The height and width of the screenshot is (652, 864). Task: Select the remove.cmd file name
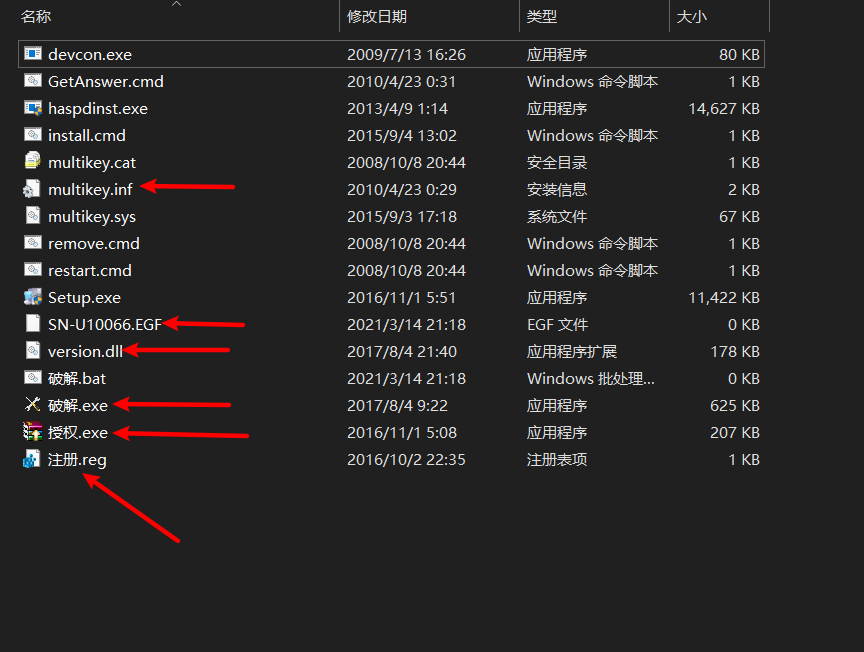tap(94, 244)
